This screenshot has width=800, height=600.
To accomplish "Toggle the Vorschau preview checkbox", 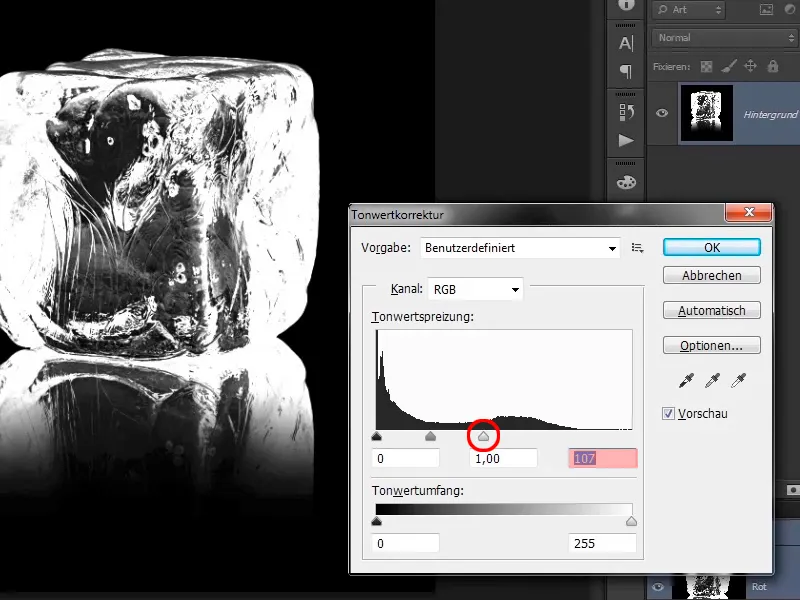I will pos(668,413).
